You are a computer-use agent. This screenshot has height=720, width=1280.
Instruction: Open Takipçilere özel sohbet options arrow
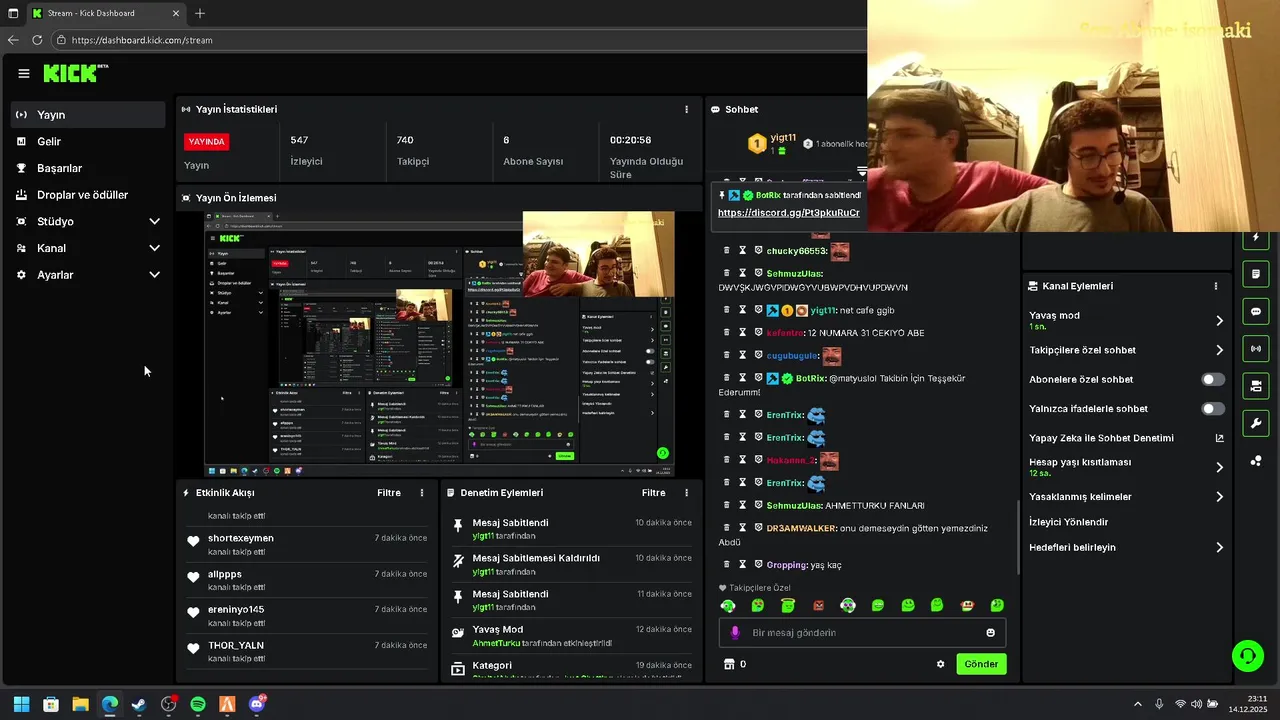(1219, 350)
